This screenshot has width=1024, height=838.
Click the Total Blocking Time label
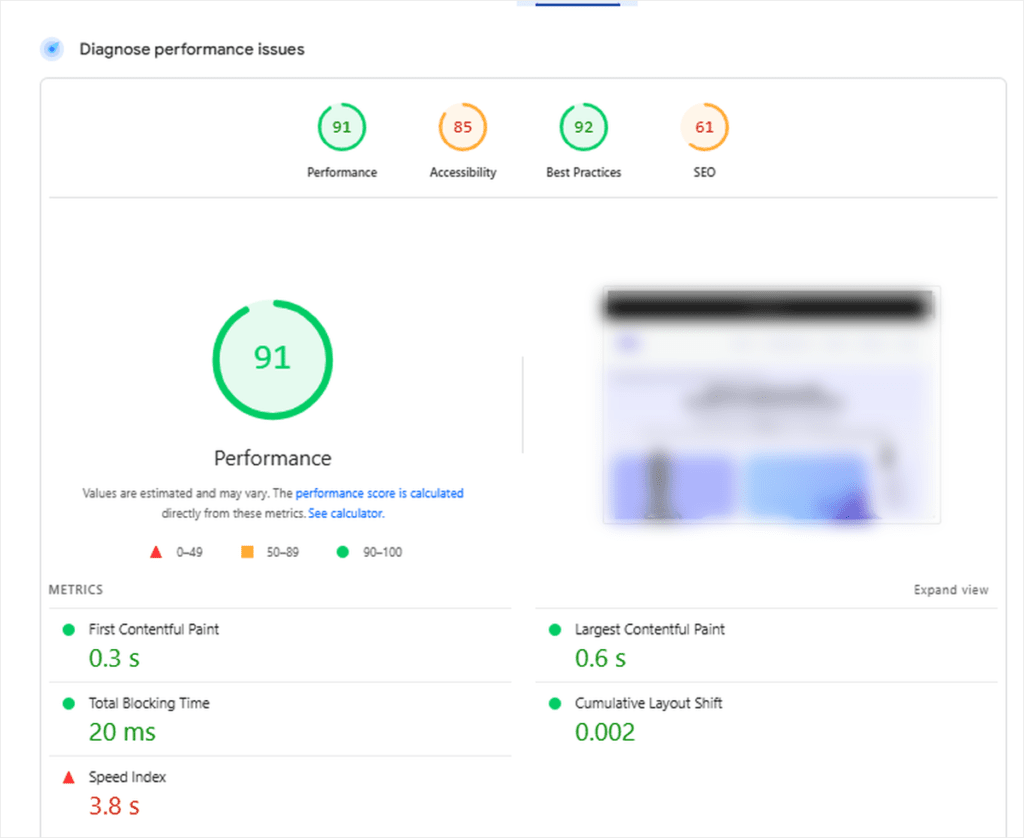click(149, 703)
